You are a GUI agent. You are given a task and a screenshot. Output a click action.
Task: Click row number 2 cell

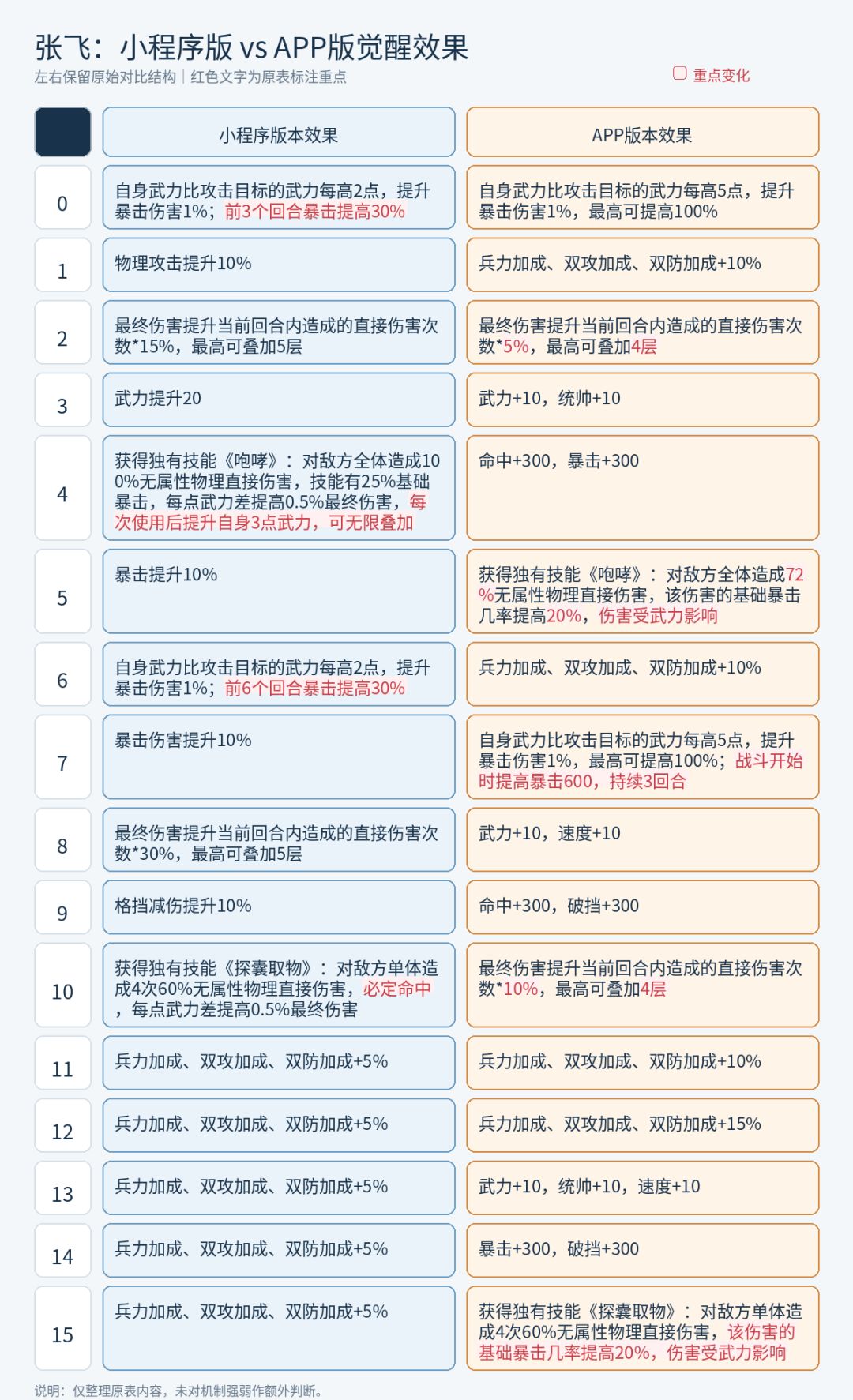coord(62,332)
